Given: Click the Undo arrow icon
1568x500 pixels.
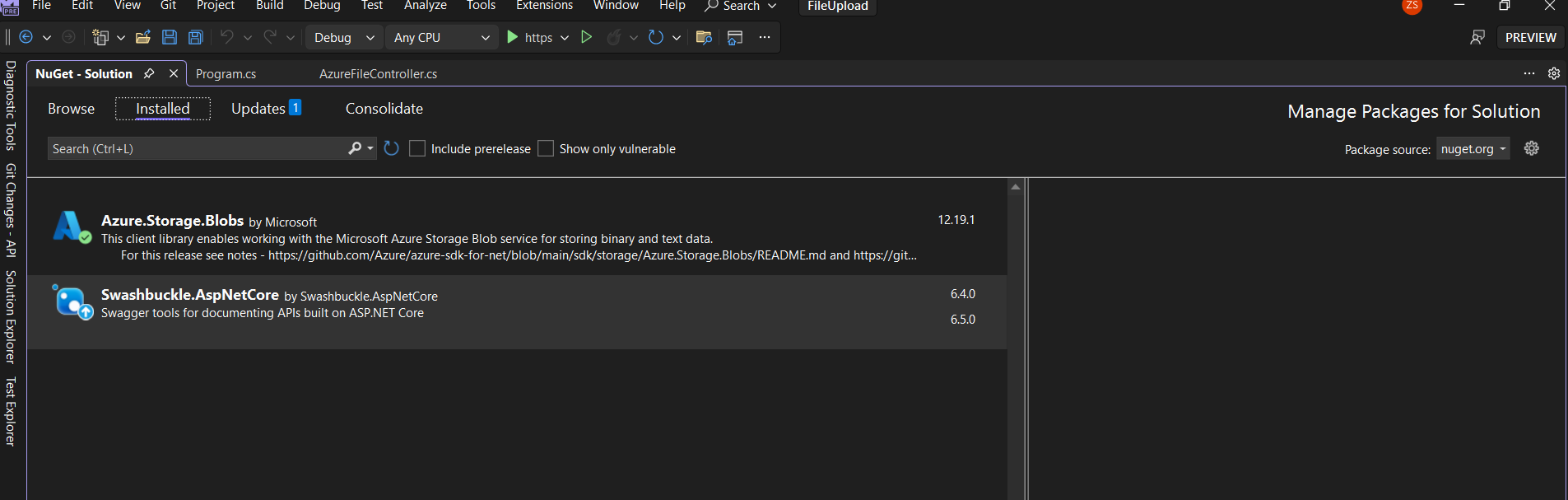Looking at the screenshot, I should point(227,37).
